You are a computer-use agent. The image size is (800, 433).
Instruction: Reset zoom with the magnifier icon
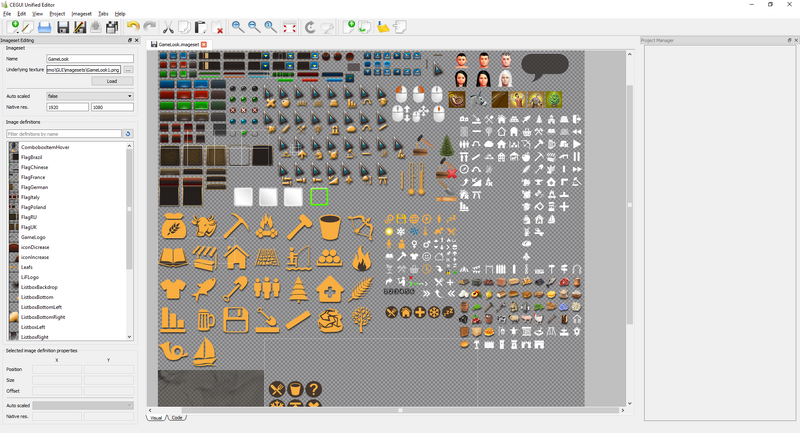tap(270, 27)
